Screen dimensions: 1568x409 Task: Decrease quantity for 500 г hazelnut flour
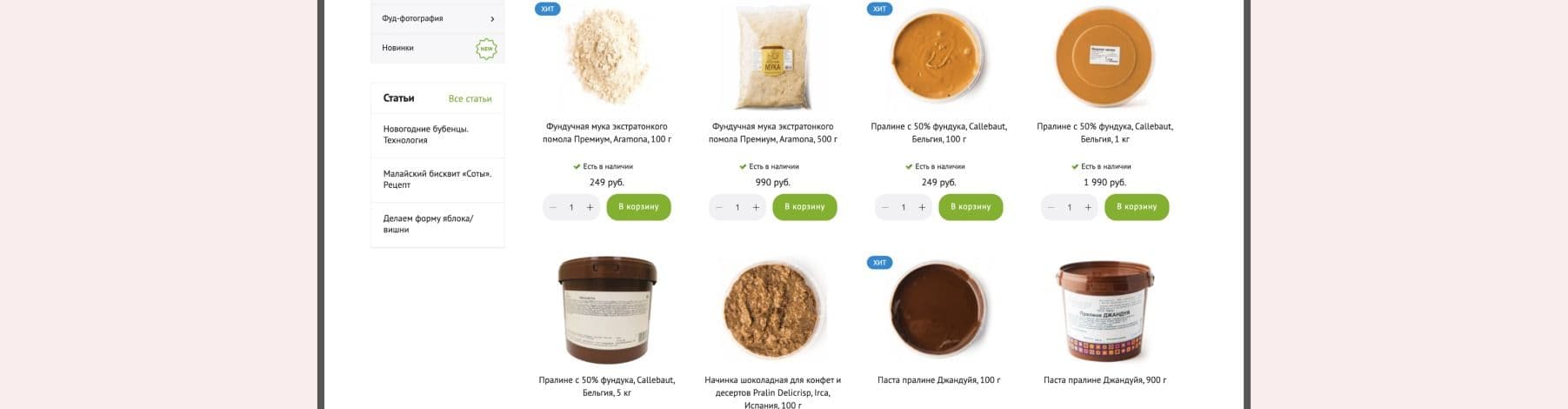[719, 207]
